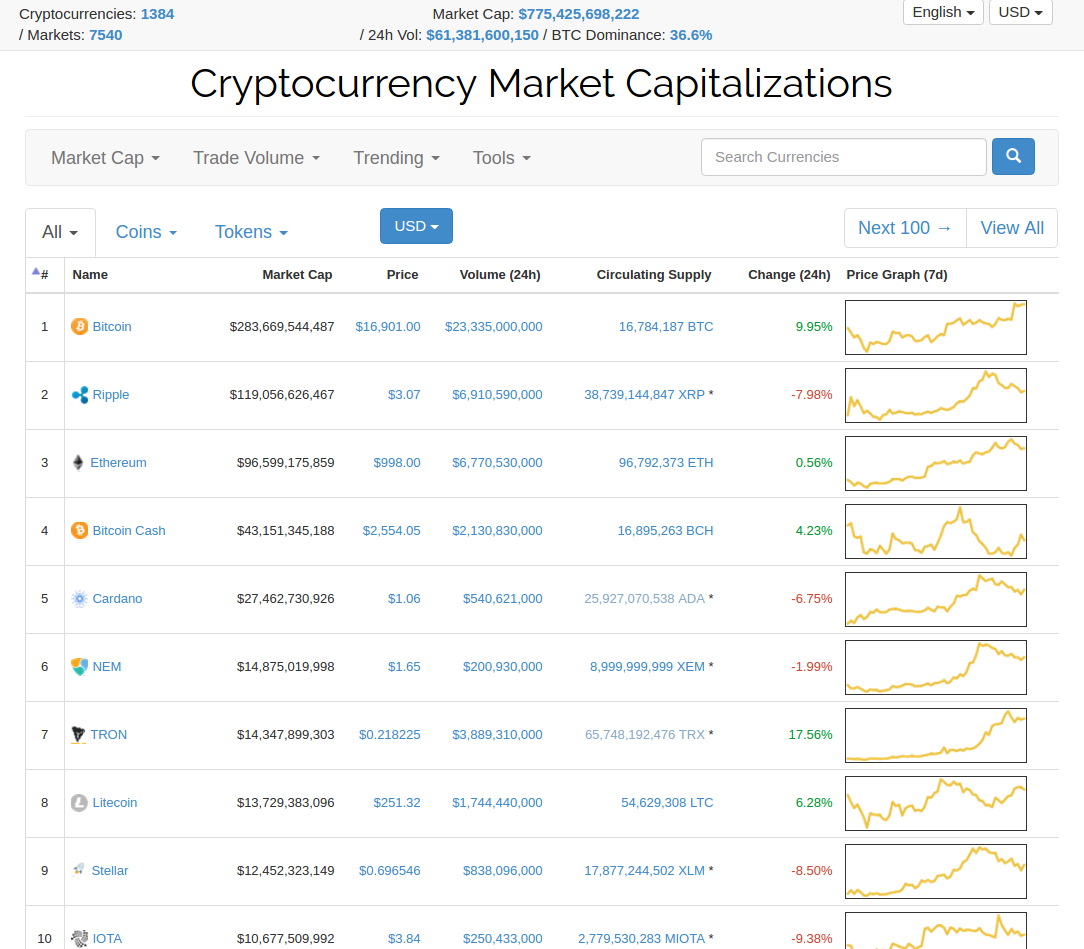Viewport: 1084px width, 949px height.
Task: Open Stellar currency link
Action: click(110, 870)
